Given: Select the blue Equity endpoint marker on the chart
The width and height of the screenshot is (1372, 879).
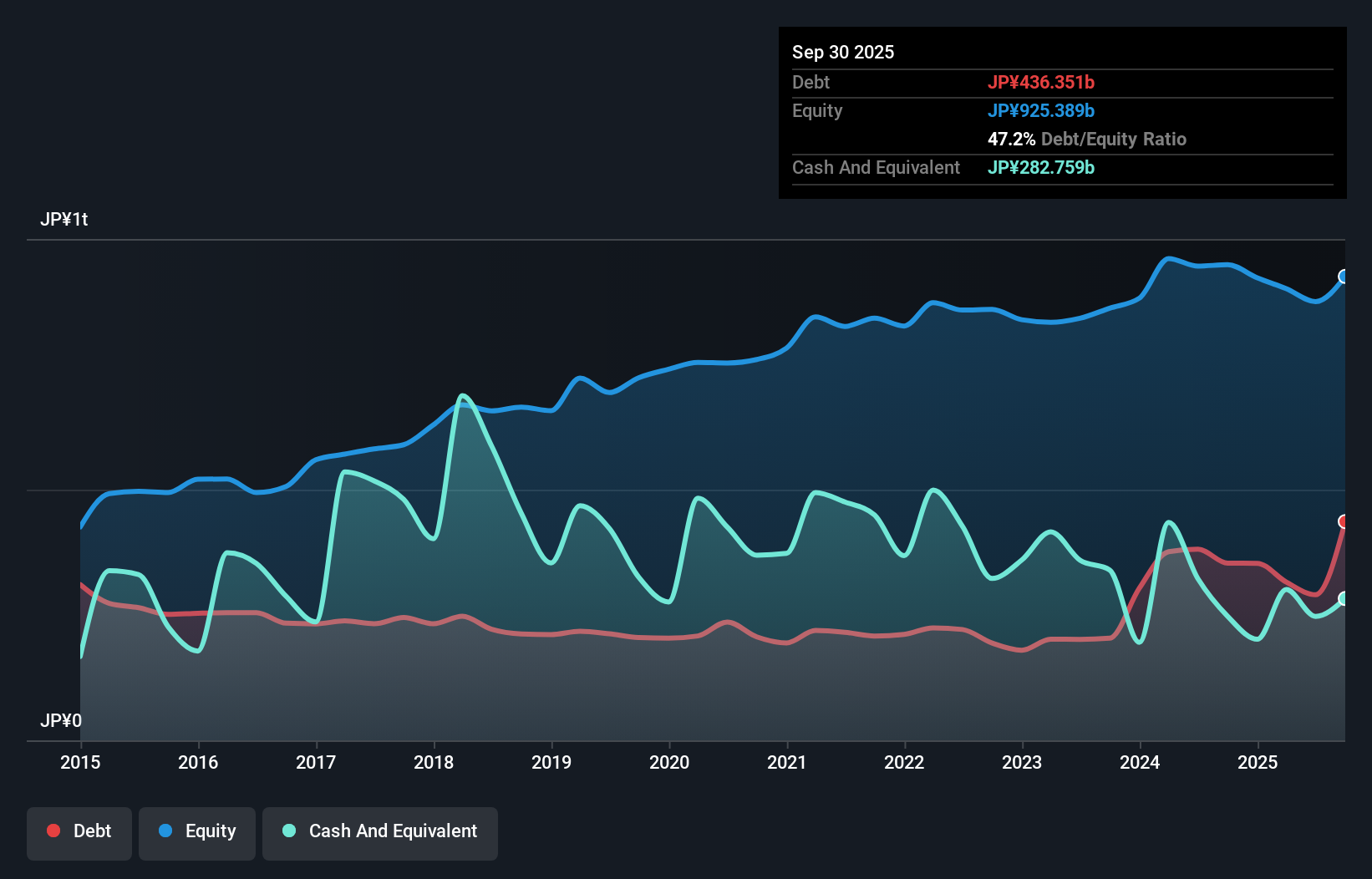Looking at the screenshot, I should (x=1344, y=276).
